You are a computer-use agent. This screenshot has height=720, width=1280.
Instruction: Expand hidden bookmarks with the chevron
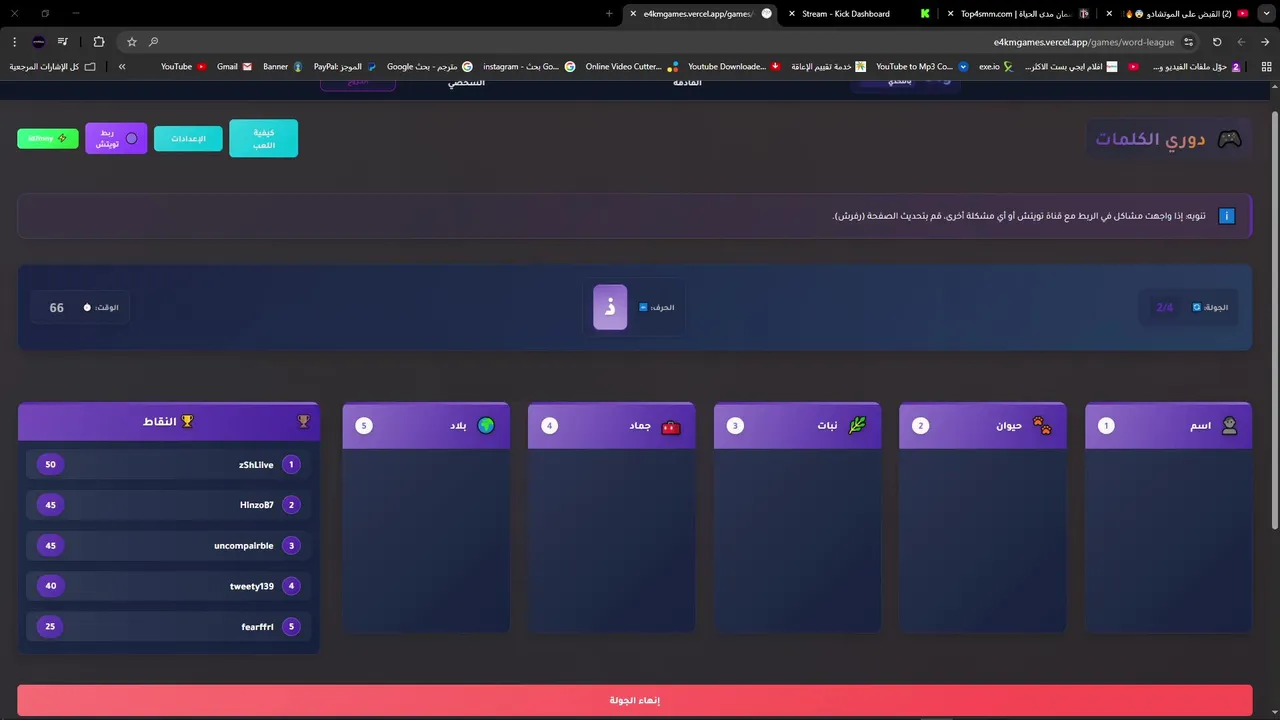[x=122, y=67]
